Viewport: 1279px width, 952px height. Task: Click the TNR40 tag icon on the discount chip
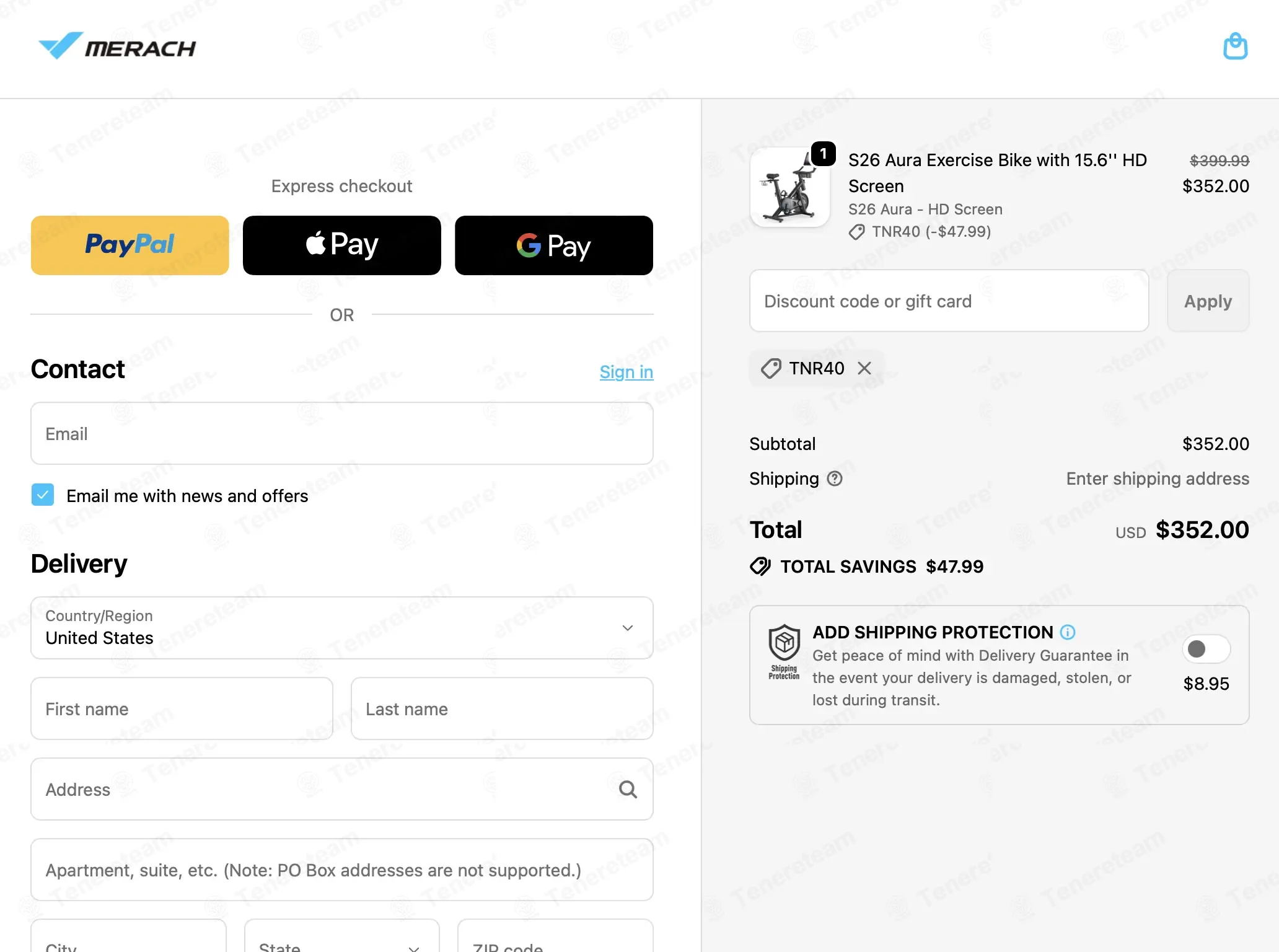point(771,368)
